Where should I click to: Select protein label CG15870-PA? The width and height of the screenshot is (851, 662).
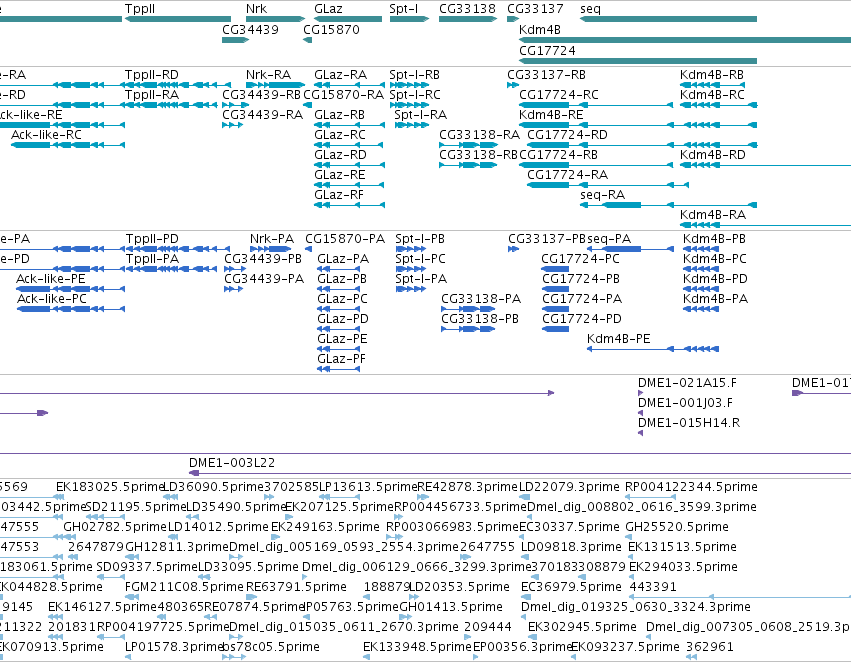345,239
